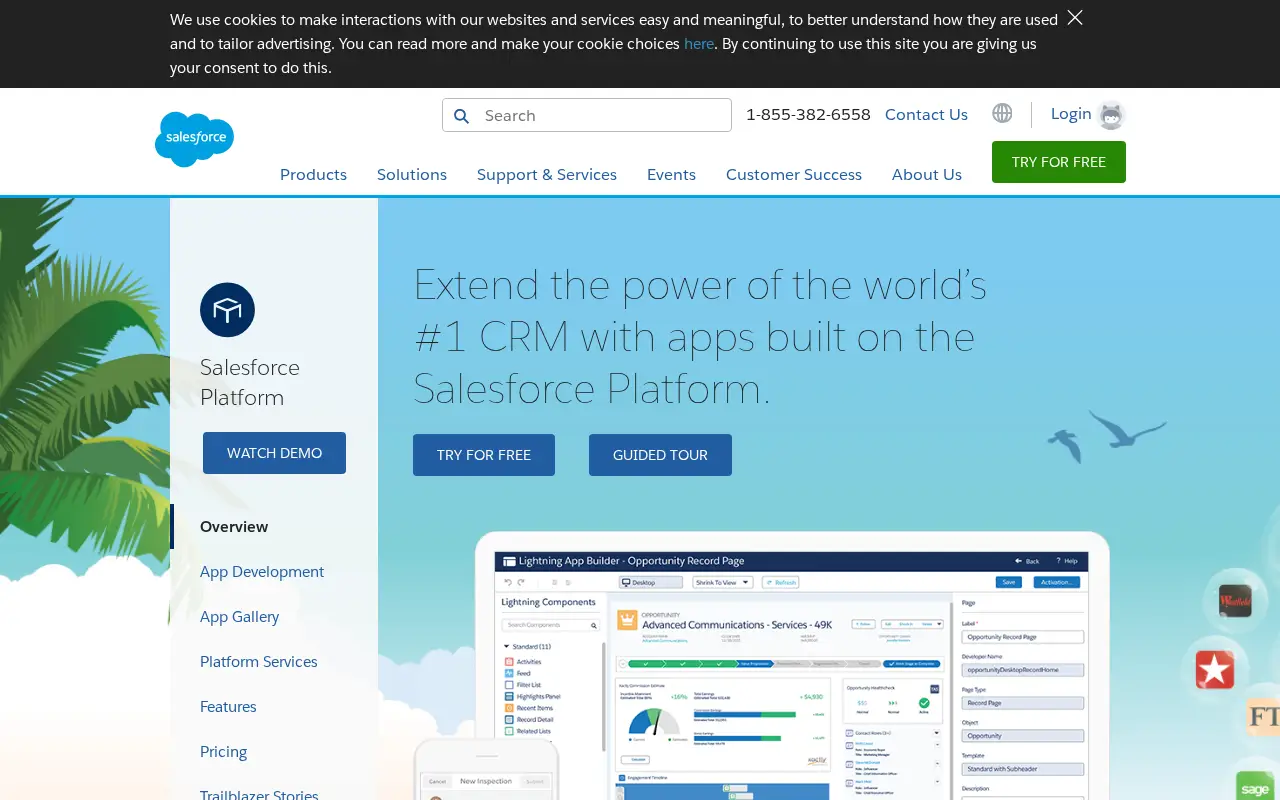Click the Login link
Screen dimensions: 1280x800
pos(1071,113)
